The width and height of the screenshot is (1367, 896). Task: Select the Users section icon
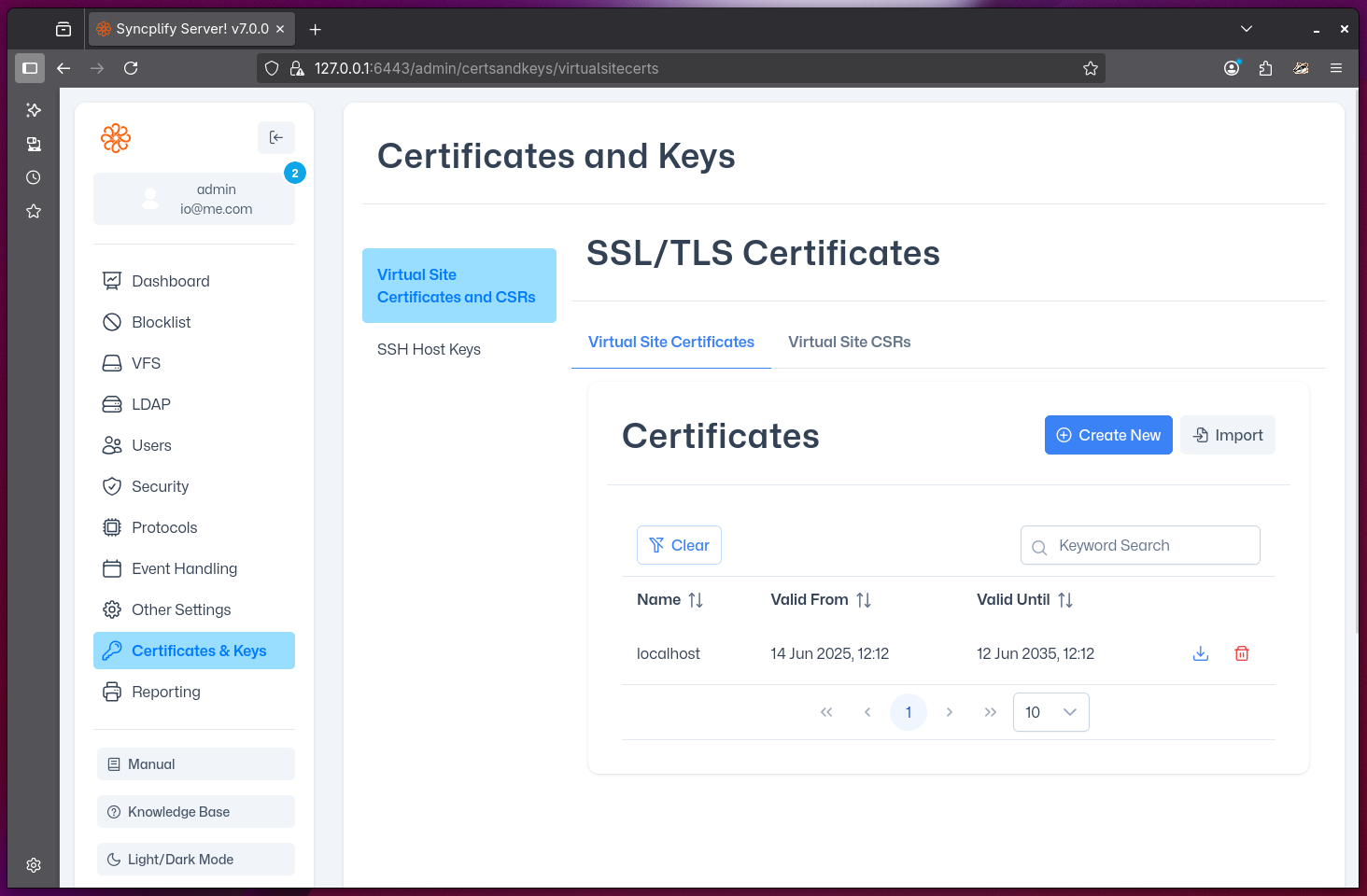click(x=112, y=445)
